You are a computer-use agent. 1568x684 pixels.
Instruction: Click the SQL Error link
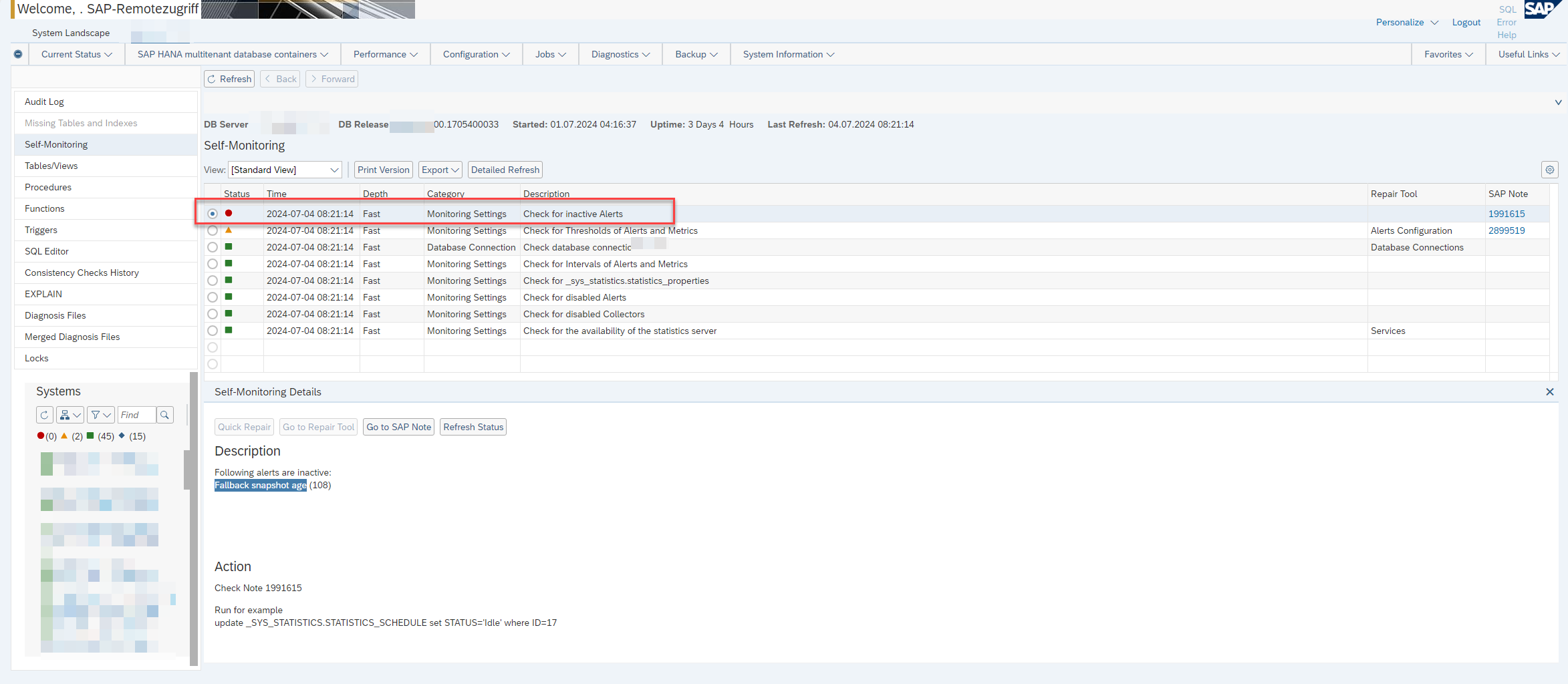click(1507, 15)
